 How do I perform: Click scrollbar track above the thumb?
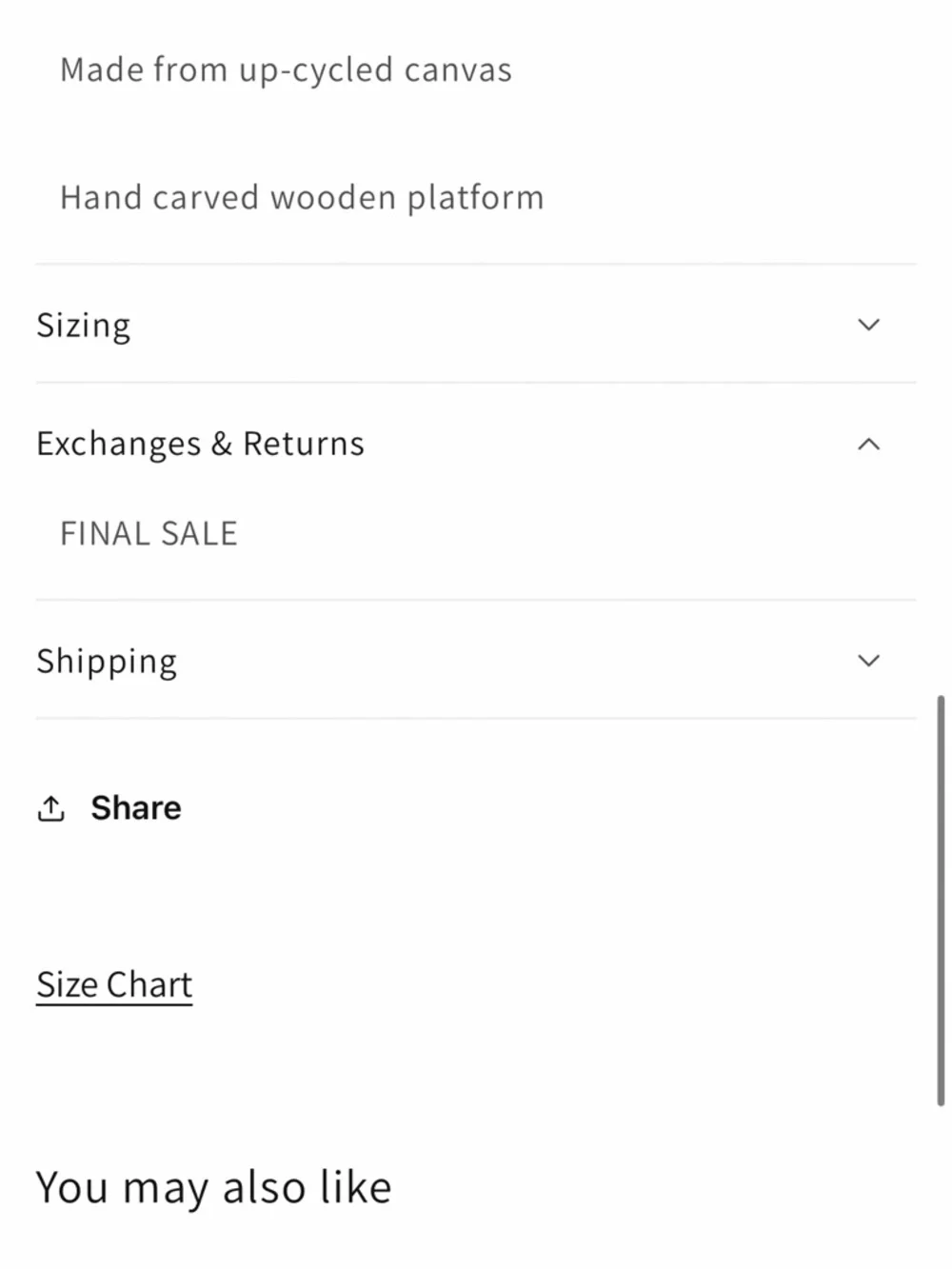click(941, 347)
